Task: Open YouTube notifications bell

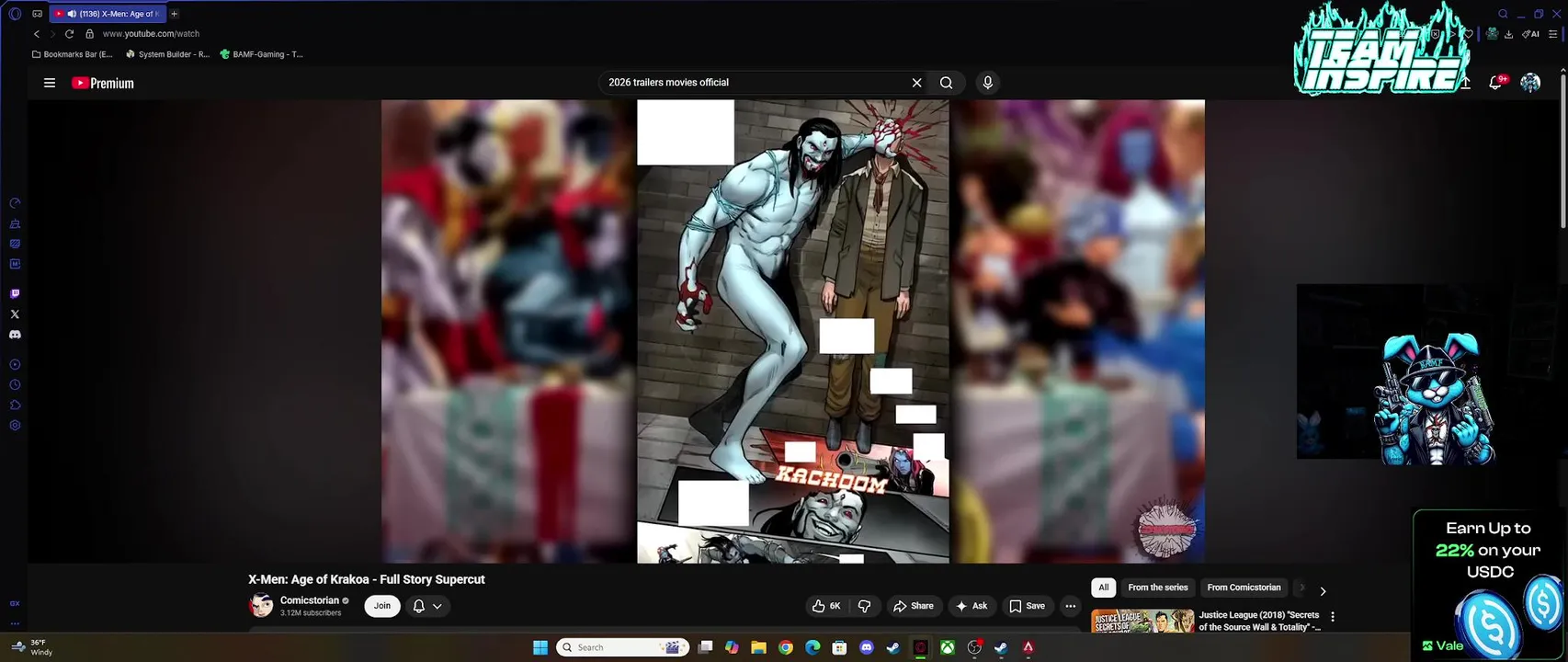Action: pyautogui.click(x=1495, y=83)
